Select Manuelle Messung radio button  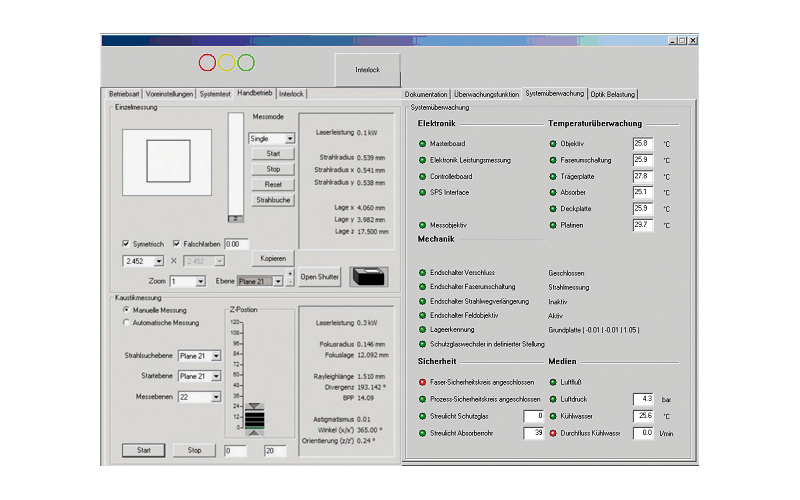click(126, 310)
